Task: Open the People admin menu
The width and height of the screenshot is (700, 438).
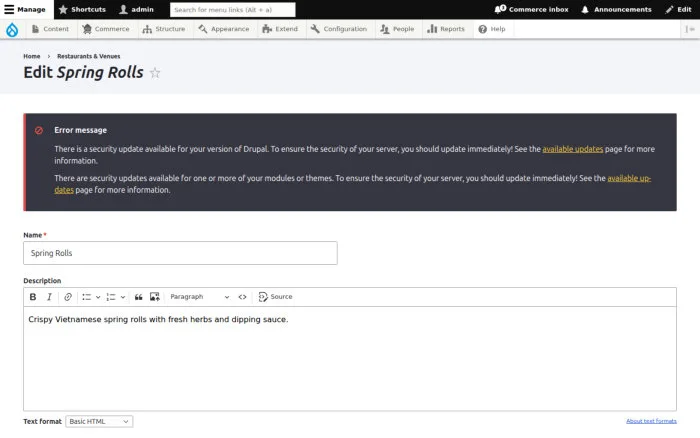Action: [397, 29]
